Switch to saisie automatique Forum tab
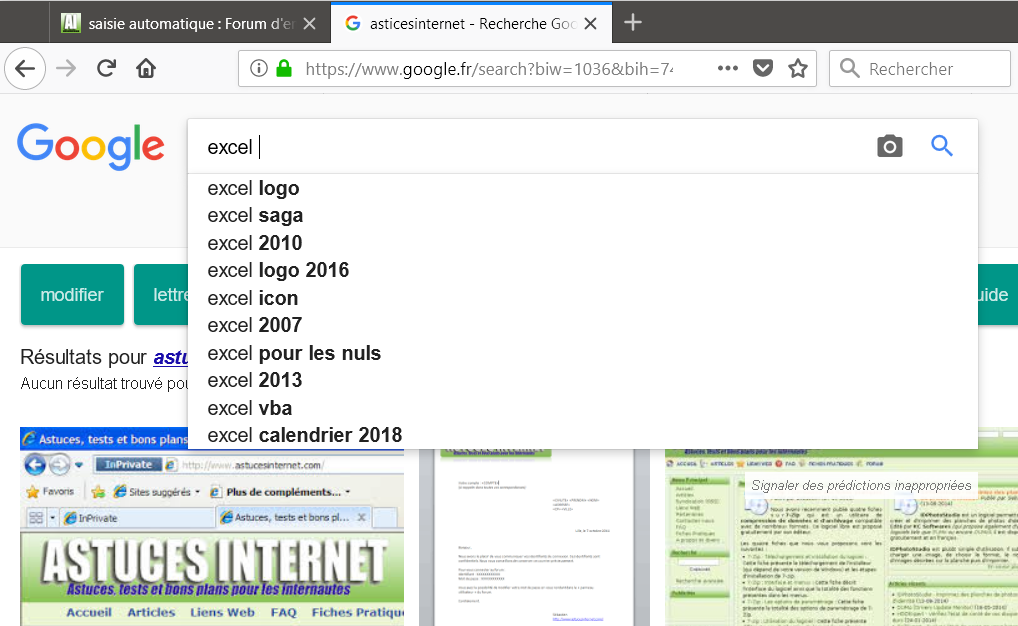The height and width of the screenshot is (626, 1018). (190, 23)
